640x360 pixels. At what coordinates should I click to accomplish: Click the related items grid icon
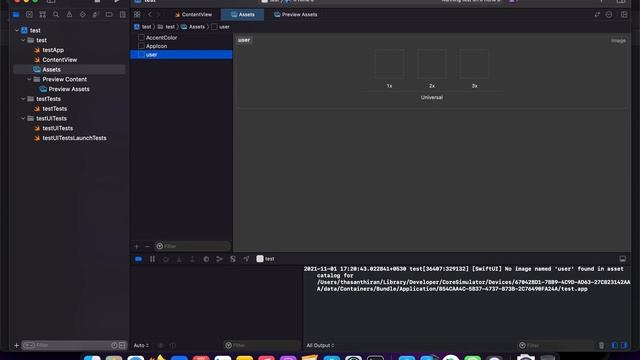[137, 15]
